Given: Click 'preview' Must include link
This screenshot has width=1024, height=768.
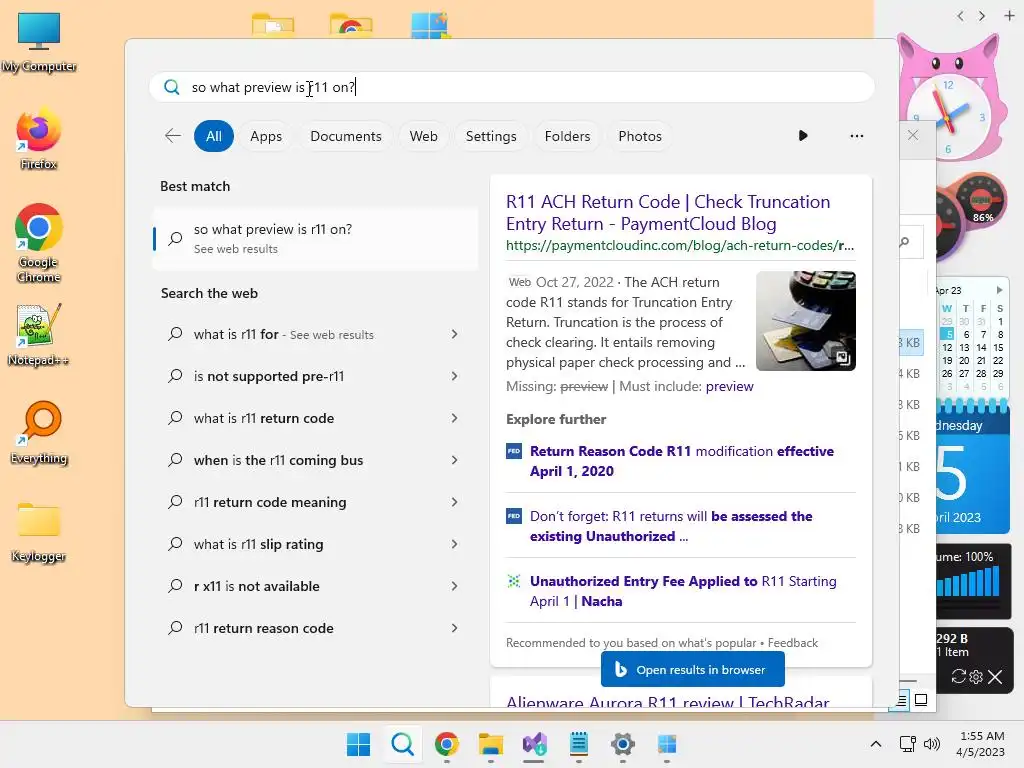Looking at the screenshot, I should [x=729, y=386].
